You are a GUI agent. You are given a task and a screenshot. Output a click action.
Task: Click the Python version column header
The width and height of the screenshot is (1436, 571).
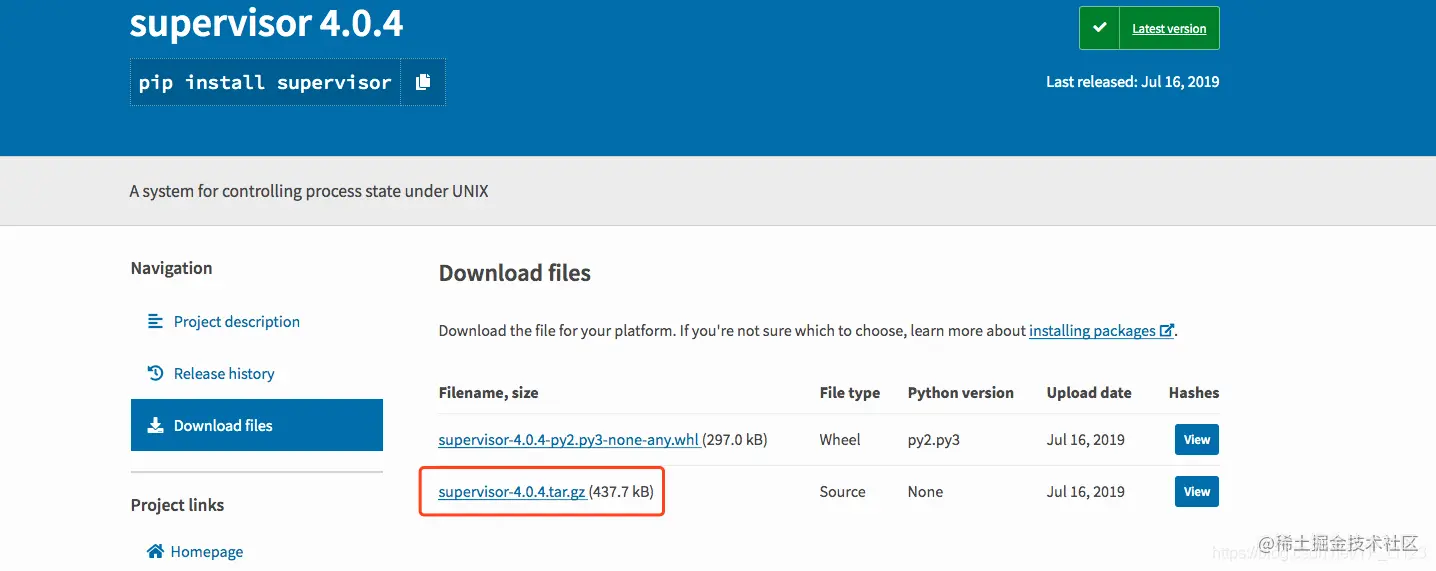pos(961,393)
